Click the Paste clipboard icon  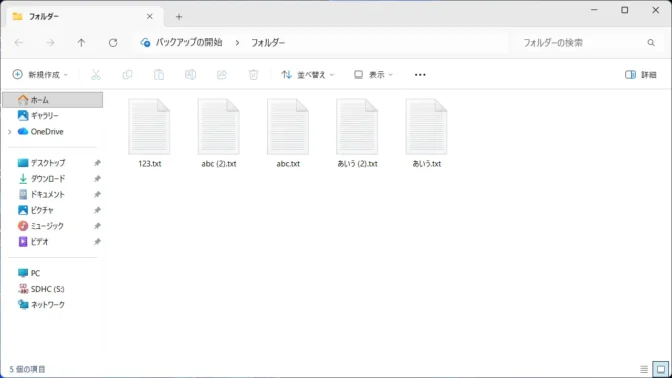point(159,75)
